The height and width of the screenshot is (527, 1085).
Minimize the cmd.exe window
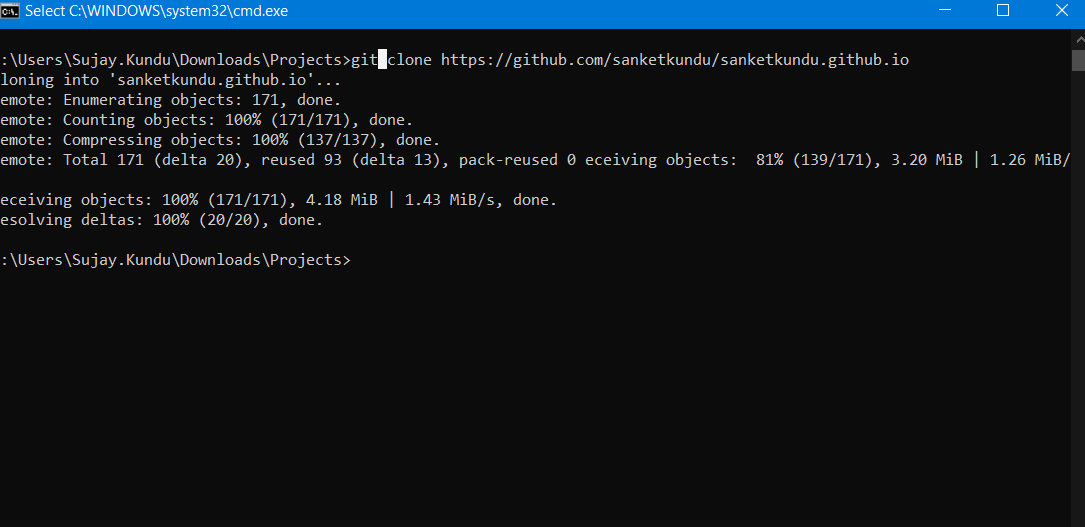click(x=945, y=11)
